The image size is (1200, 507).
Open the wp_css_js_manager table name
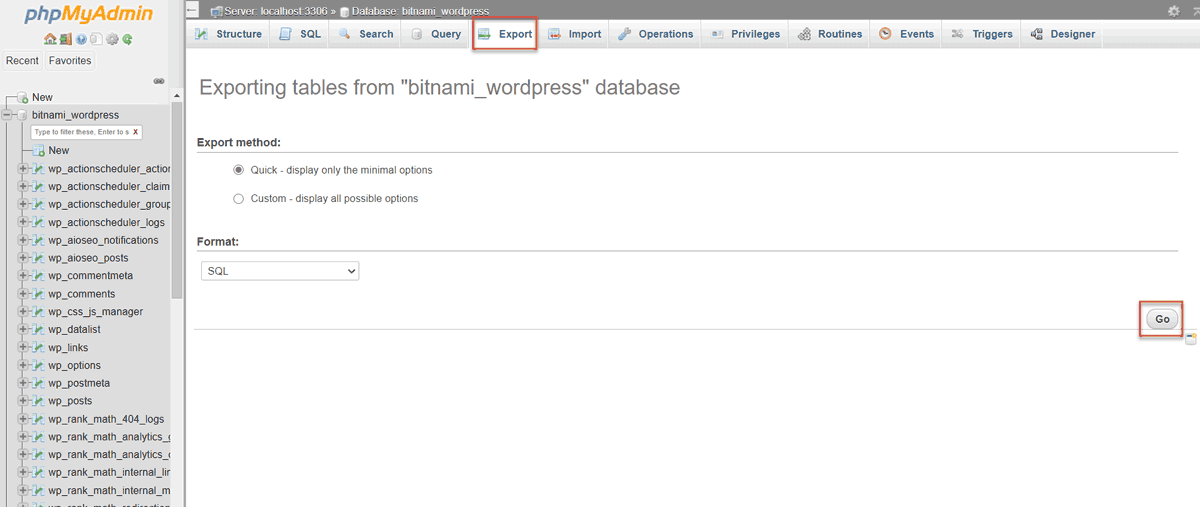(x=95, y=312)
